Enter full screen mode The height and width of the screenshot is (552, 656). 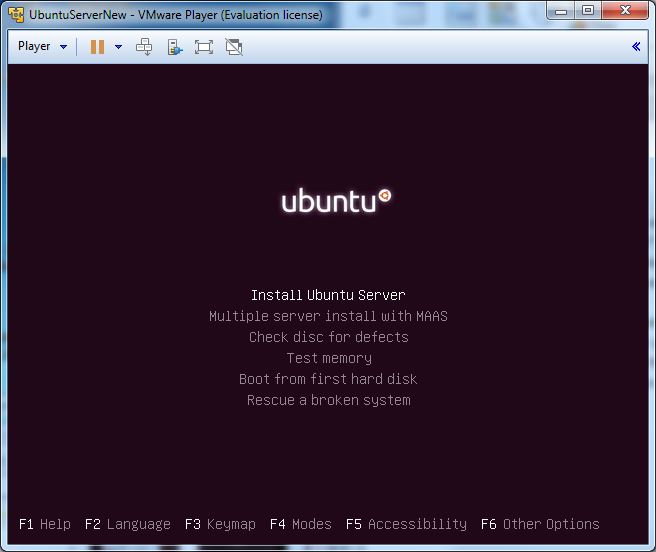click(204, 46)
